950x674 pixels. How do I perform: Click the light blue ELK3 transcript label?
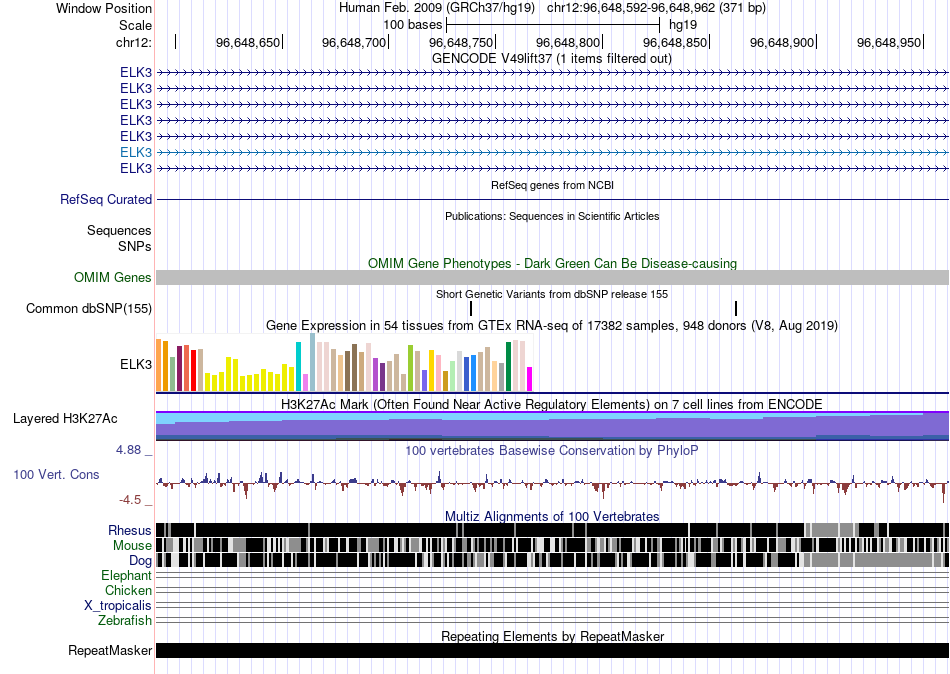[136, 152]
